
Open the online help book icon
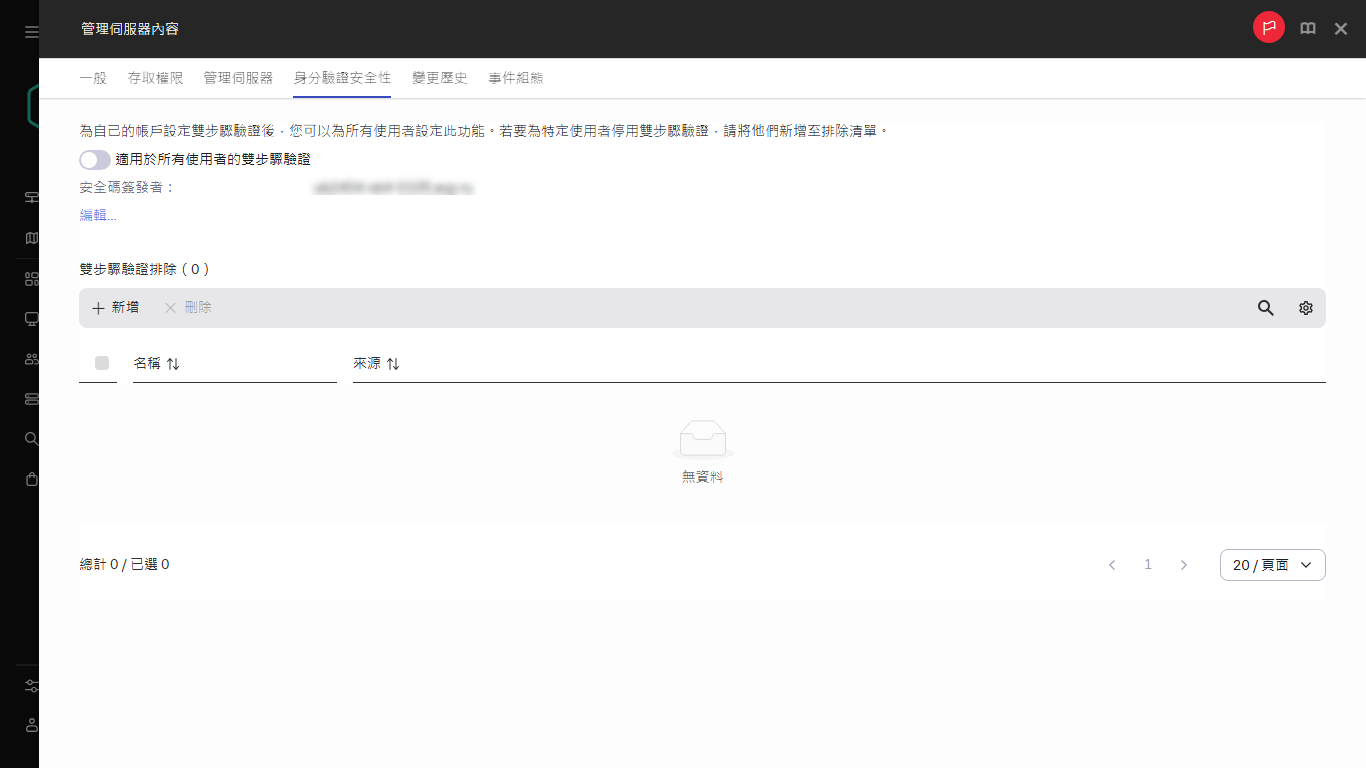click(1307, 28)
